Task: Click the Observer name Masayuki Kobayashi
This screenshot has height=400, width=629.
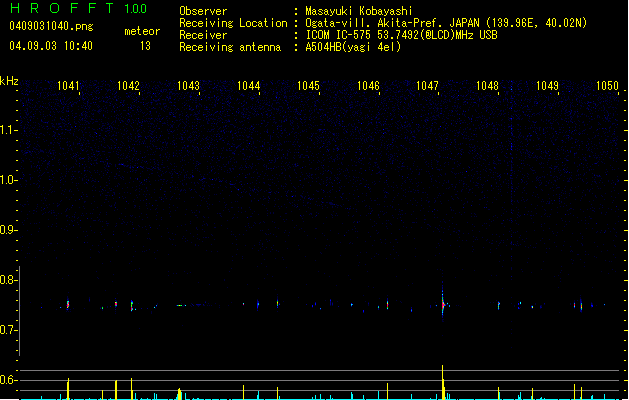Action: click(x=359, y=11)
